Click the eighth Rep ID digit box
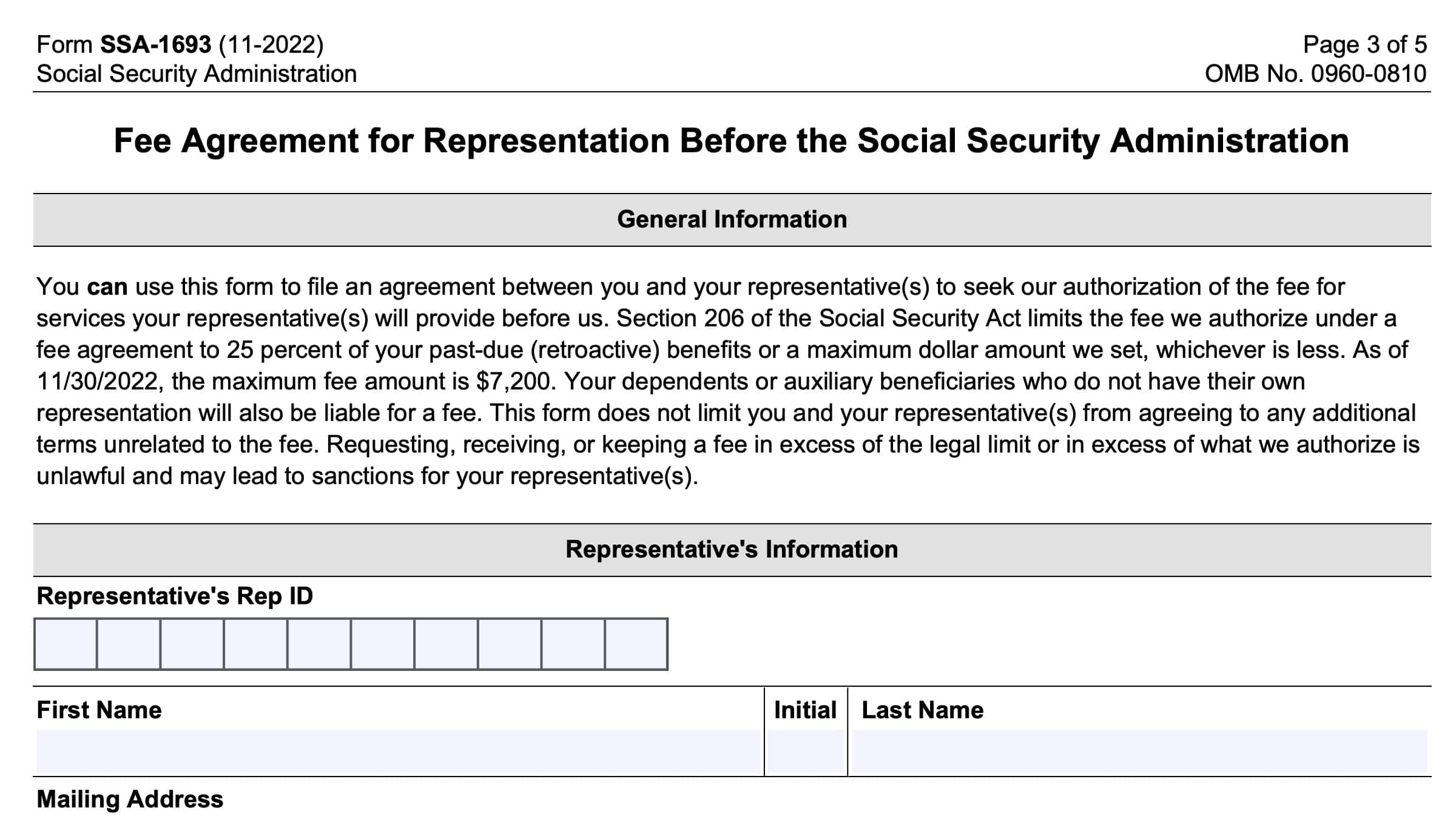The width and height of the screenshot is (1456, 819). tap(510, 644)
